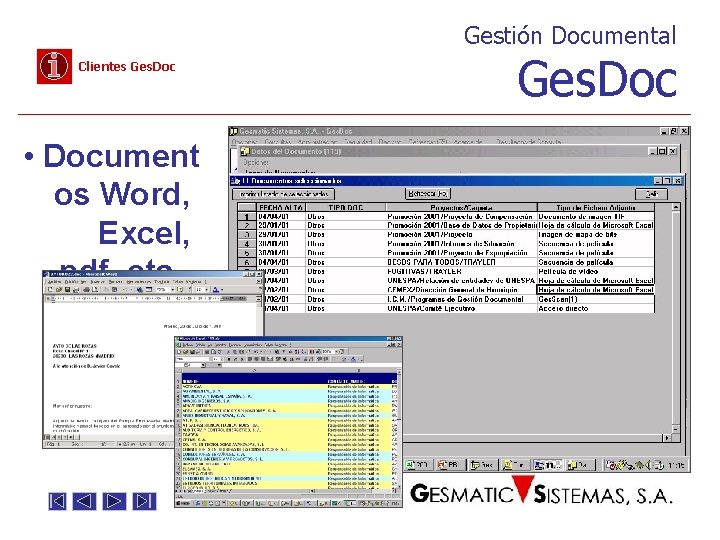Click the Save diskette icon in Word toolbar
The height and width of the screenshot is (540, 720).
(67, 290)
